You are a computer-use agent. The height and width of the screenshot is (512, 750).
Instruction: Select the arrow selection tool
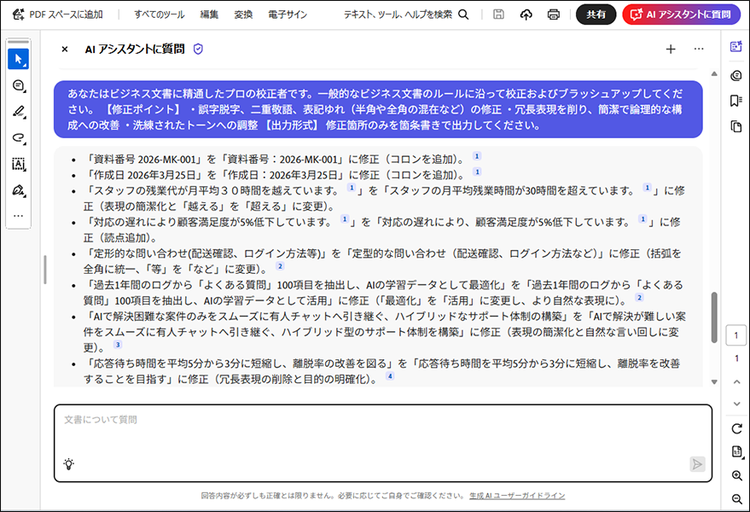18,59
